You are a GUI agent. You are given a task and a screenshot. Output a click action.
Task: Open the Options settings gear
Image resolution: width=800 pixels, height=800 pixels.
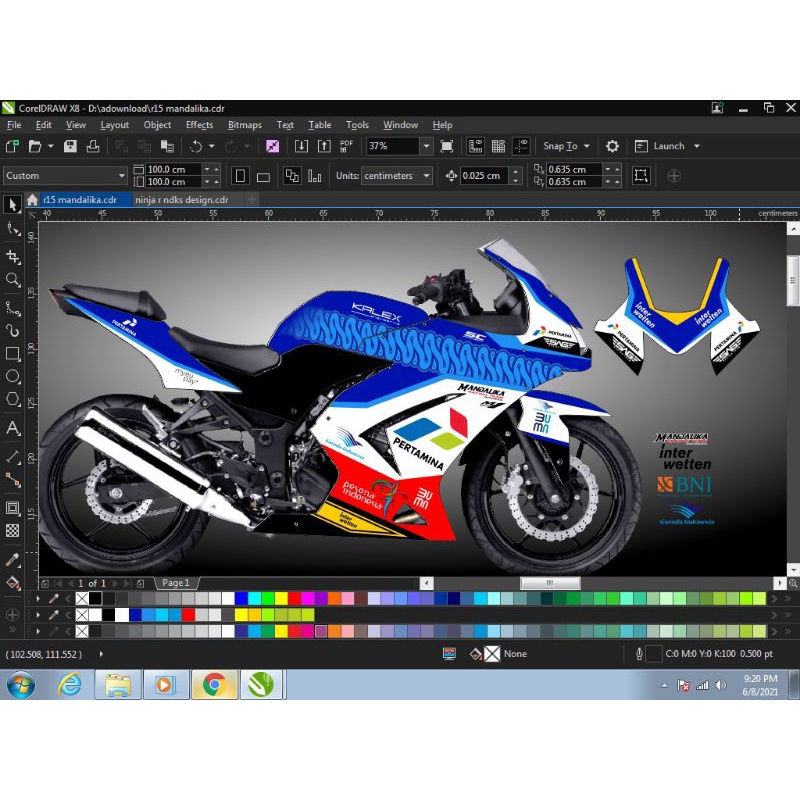pyautogui.click(x=613, y=146)
